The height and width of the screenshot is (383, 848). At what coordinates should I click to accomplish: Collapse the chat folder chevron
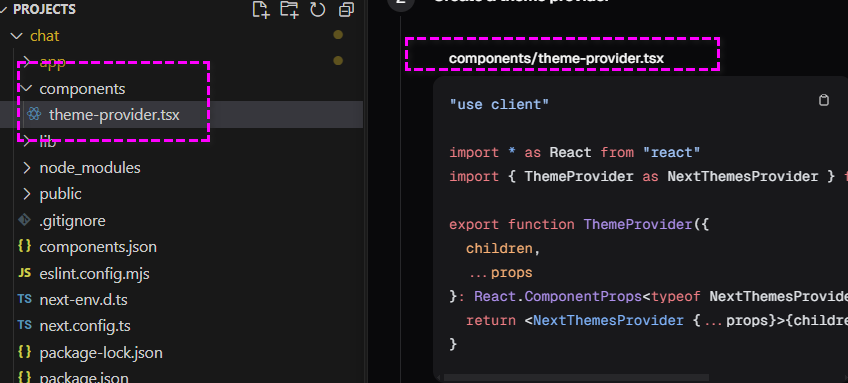(17, 36)
